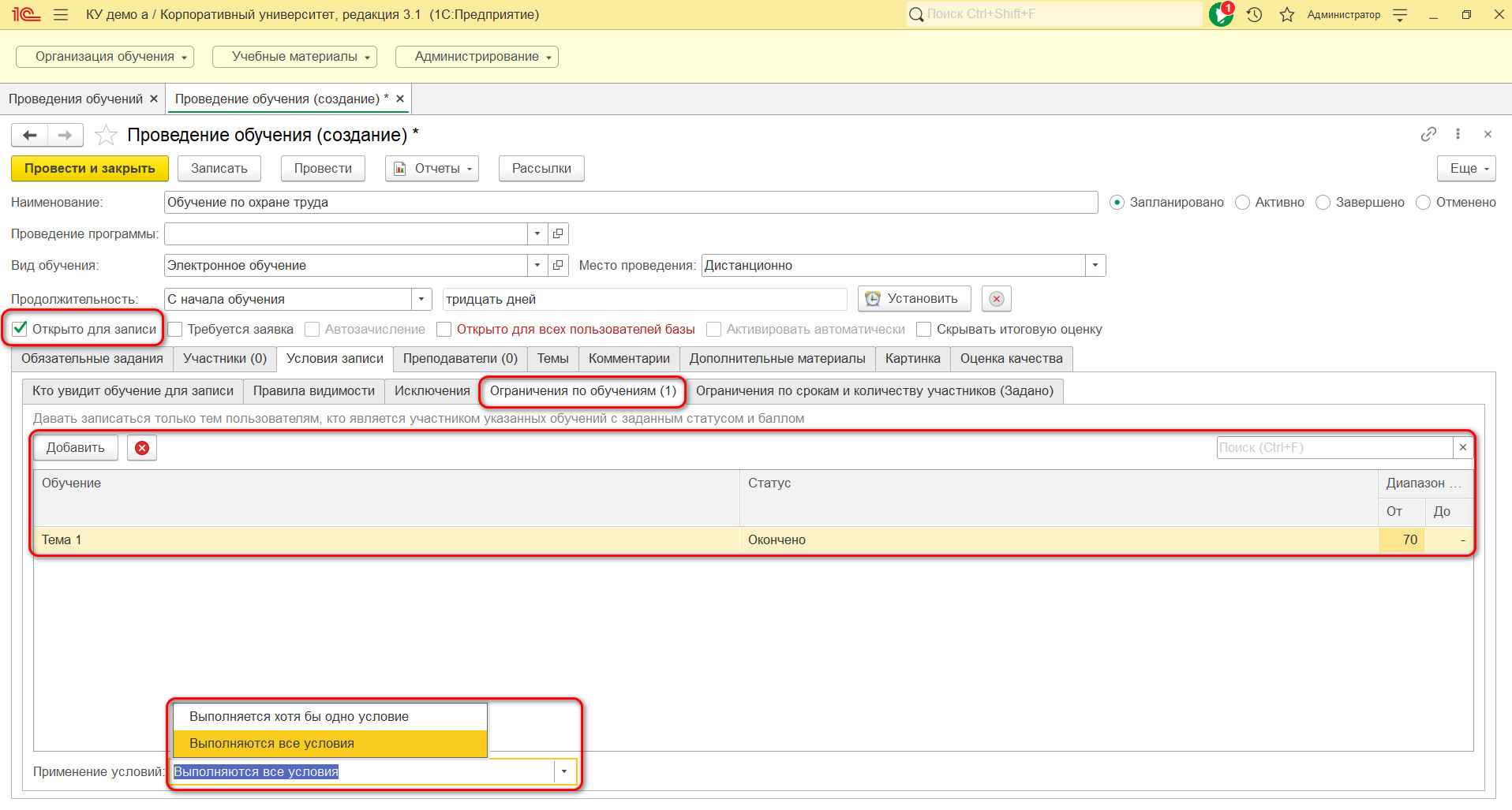Delete selected restriction row red icon
The image size is (1512, 810).
(x=142, y=448)
